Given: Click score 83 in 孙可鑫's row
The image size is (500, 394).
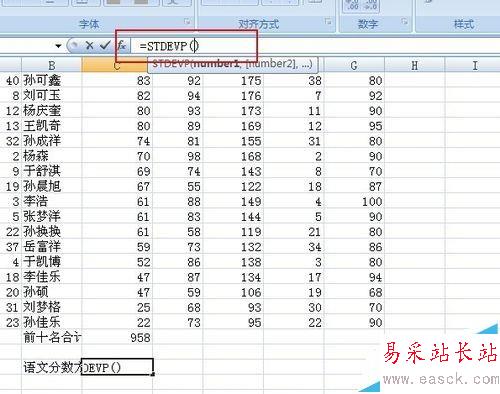Looking at the screenshot, I should 117,80.
